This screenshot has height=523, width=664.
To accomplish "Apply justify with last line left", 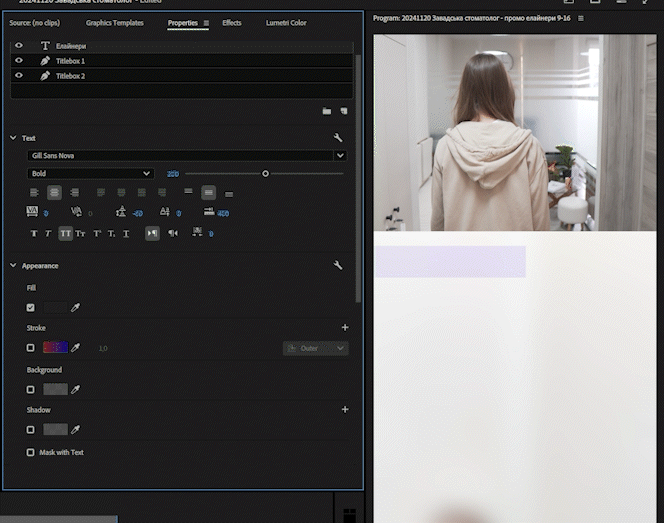I will click(101, 193).
